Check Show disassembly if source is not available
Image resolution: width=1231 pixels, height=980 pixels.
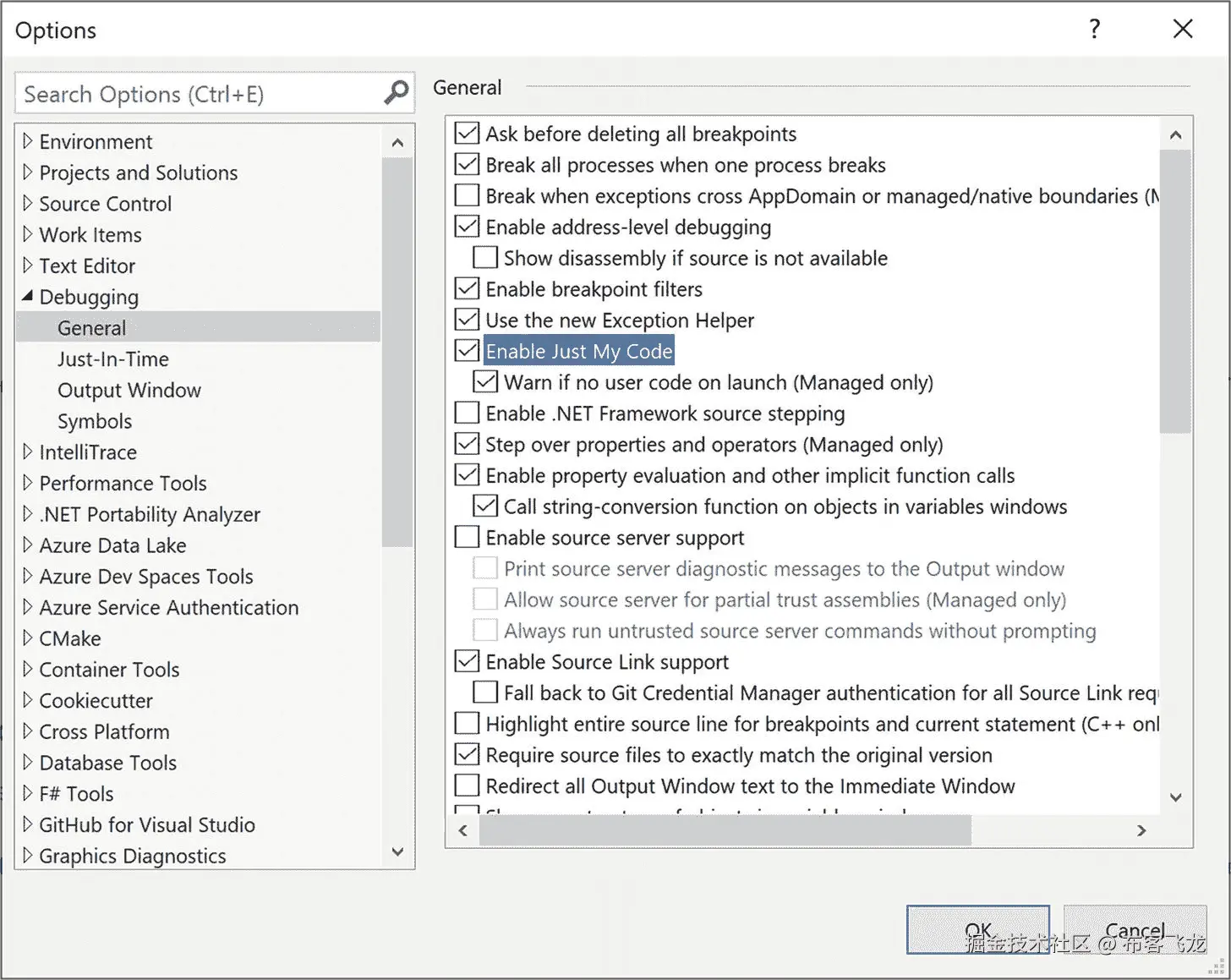click(x=485, y=258)
